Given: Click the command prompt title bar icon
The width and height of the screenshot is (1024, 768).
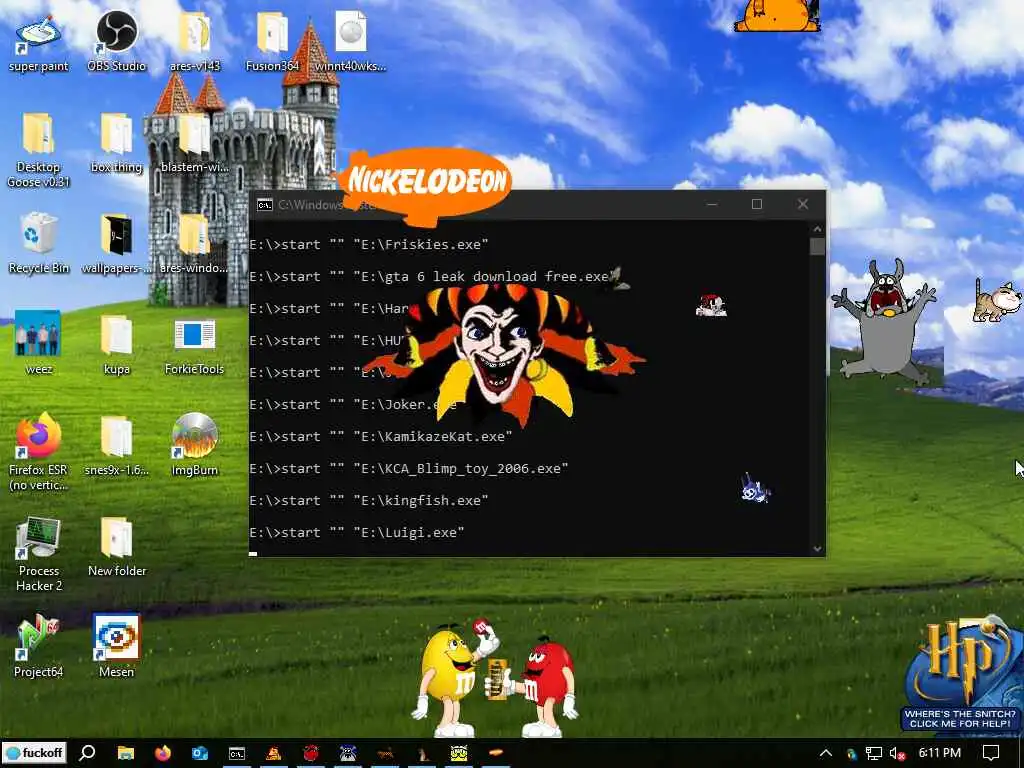Looking at the screenshot, I should pos(264,205).
